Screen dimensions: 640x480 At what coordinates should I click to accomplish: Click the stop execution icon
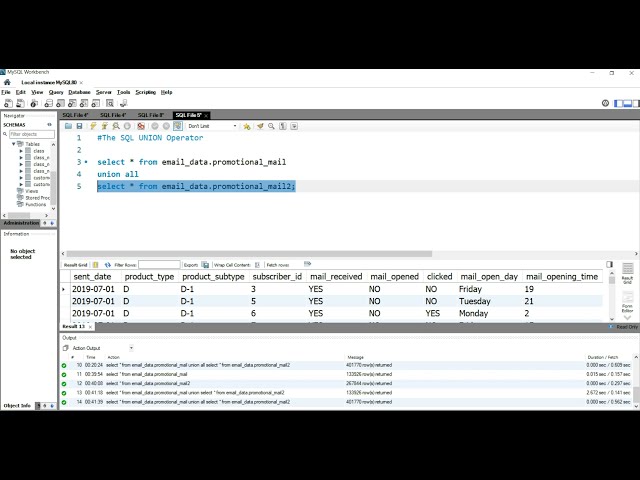pyautogui.click(x=127, y=126)
